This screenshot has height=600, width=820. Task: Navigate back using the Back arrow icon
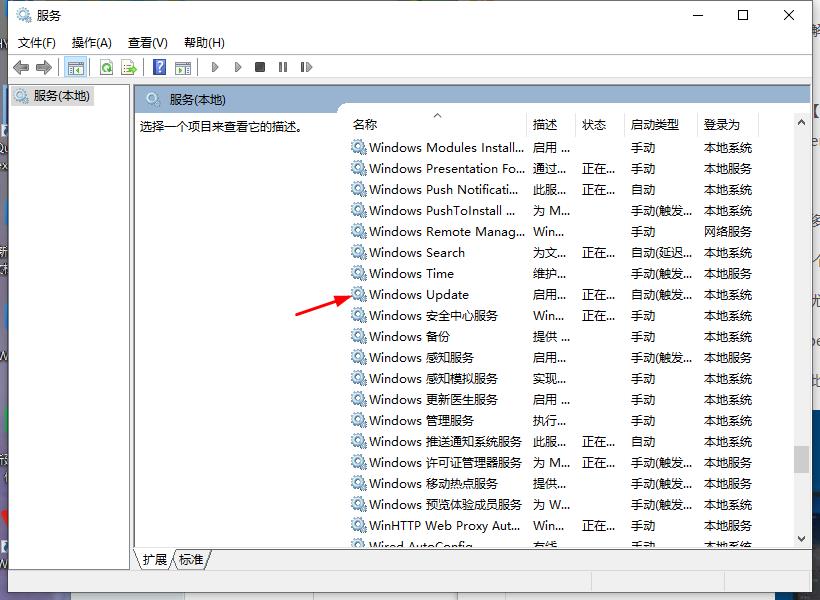point(22,67)
